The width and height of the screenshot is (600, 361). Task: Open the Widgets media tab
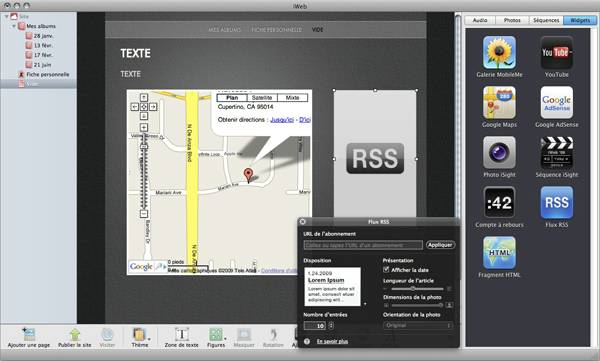click(x=580, y=20)
